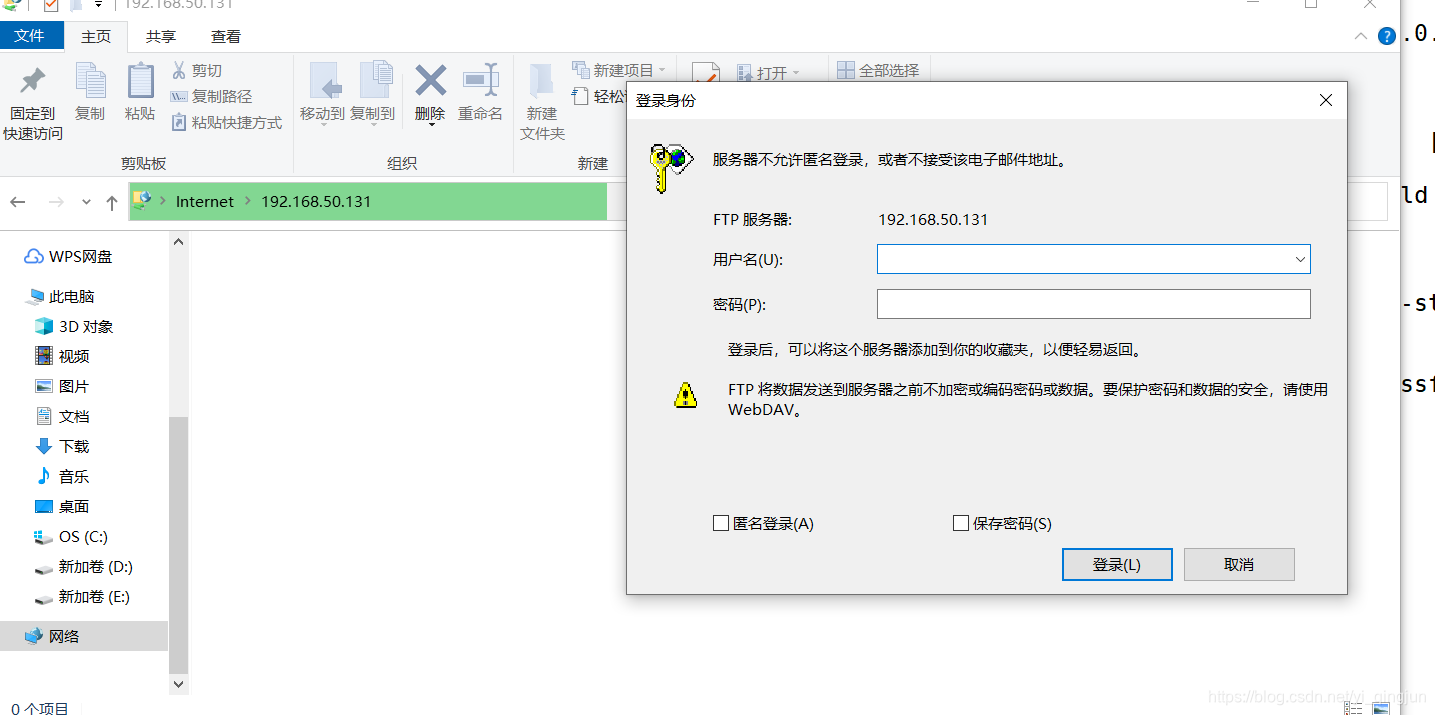
Task: Click inside the password (密码) field
Action: 1090,303
